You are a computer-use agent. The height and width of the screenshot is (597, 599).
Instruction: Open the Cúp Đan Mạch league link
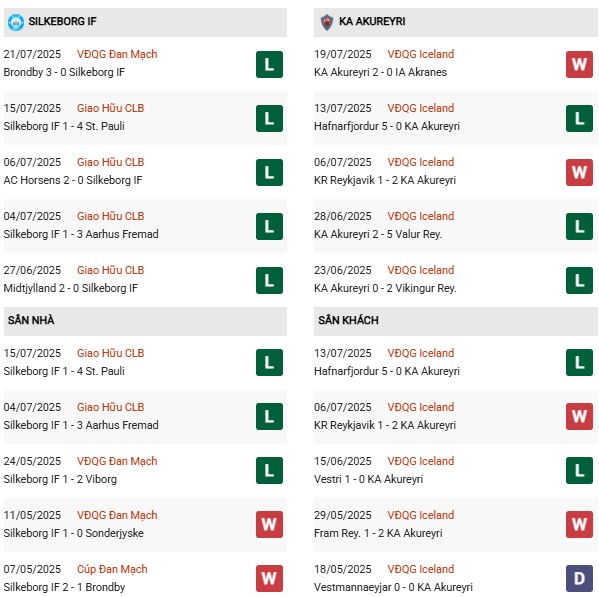(x=112, y=569)
